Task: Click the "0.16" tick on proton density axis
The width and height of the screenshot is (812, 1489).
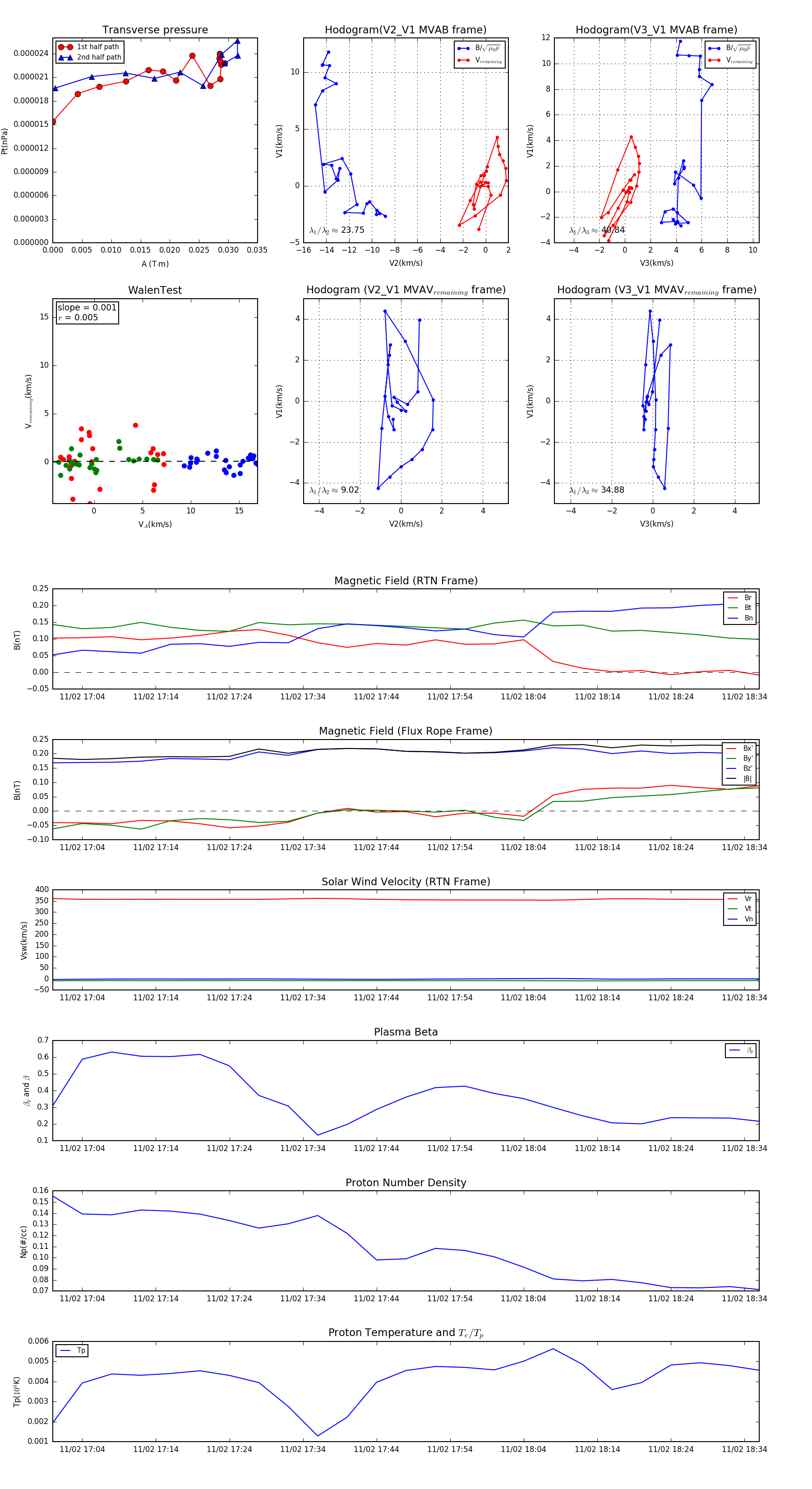Action: point(41,1190)
